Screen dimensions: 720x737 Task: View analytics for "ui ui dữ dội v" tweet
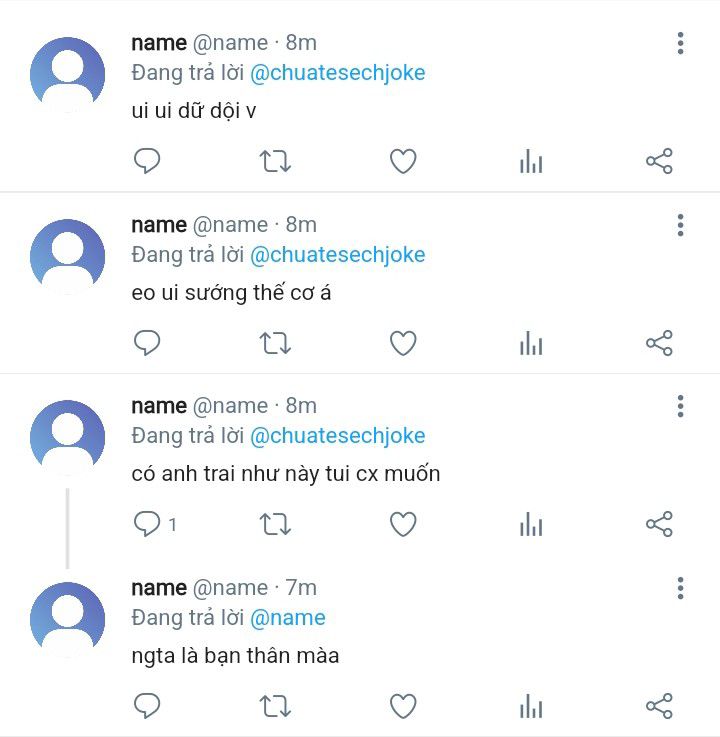click(x=531, y=161)
